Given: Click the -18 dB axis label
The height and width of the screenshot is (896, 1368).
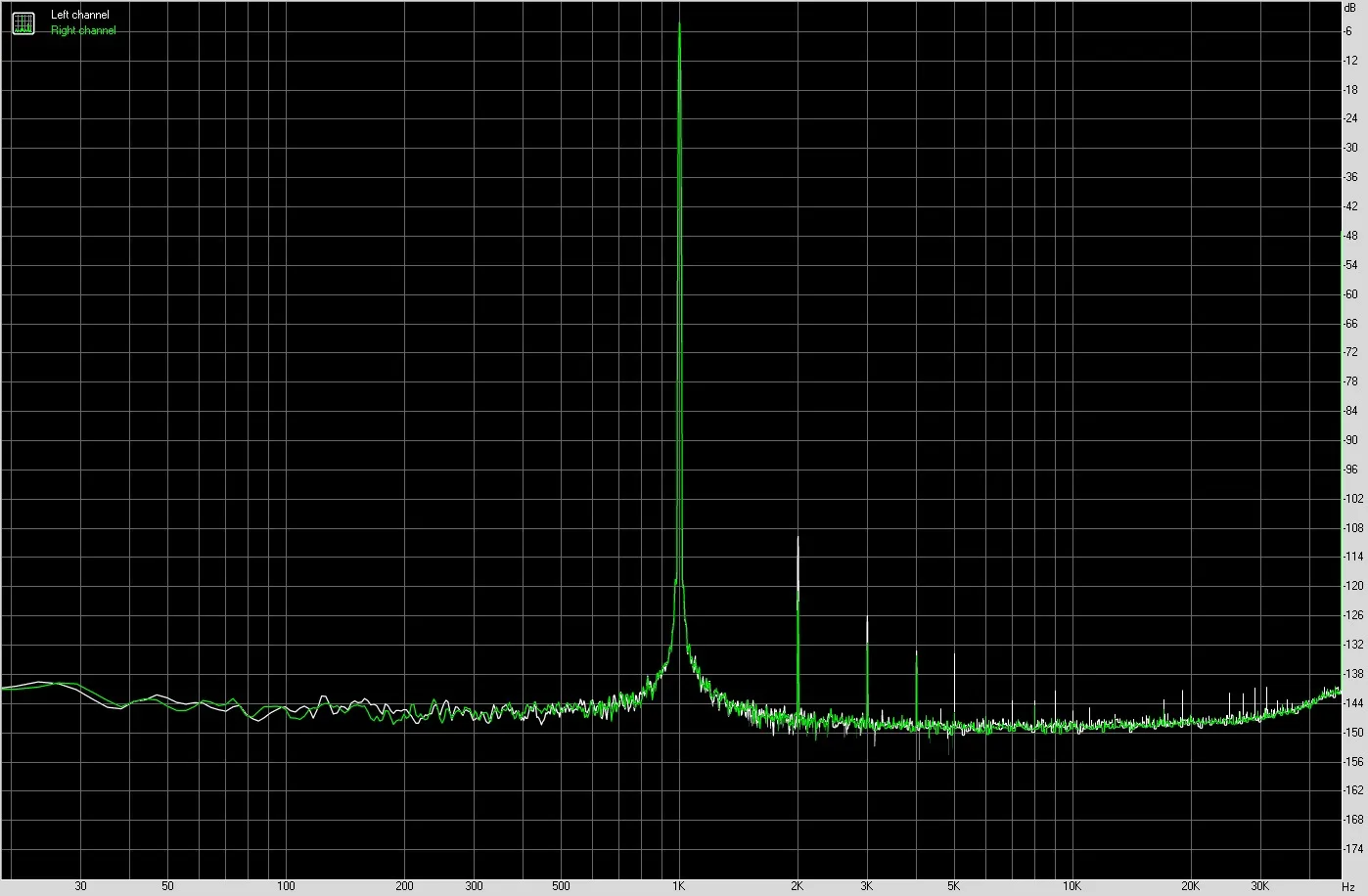Looking at the screenshot, I should 1350,90.
